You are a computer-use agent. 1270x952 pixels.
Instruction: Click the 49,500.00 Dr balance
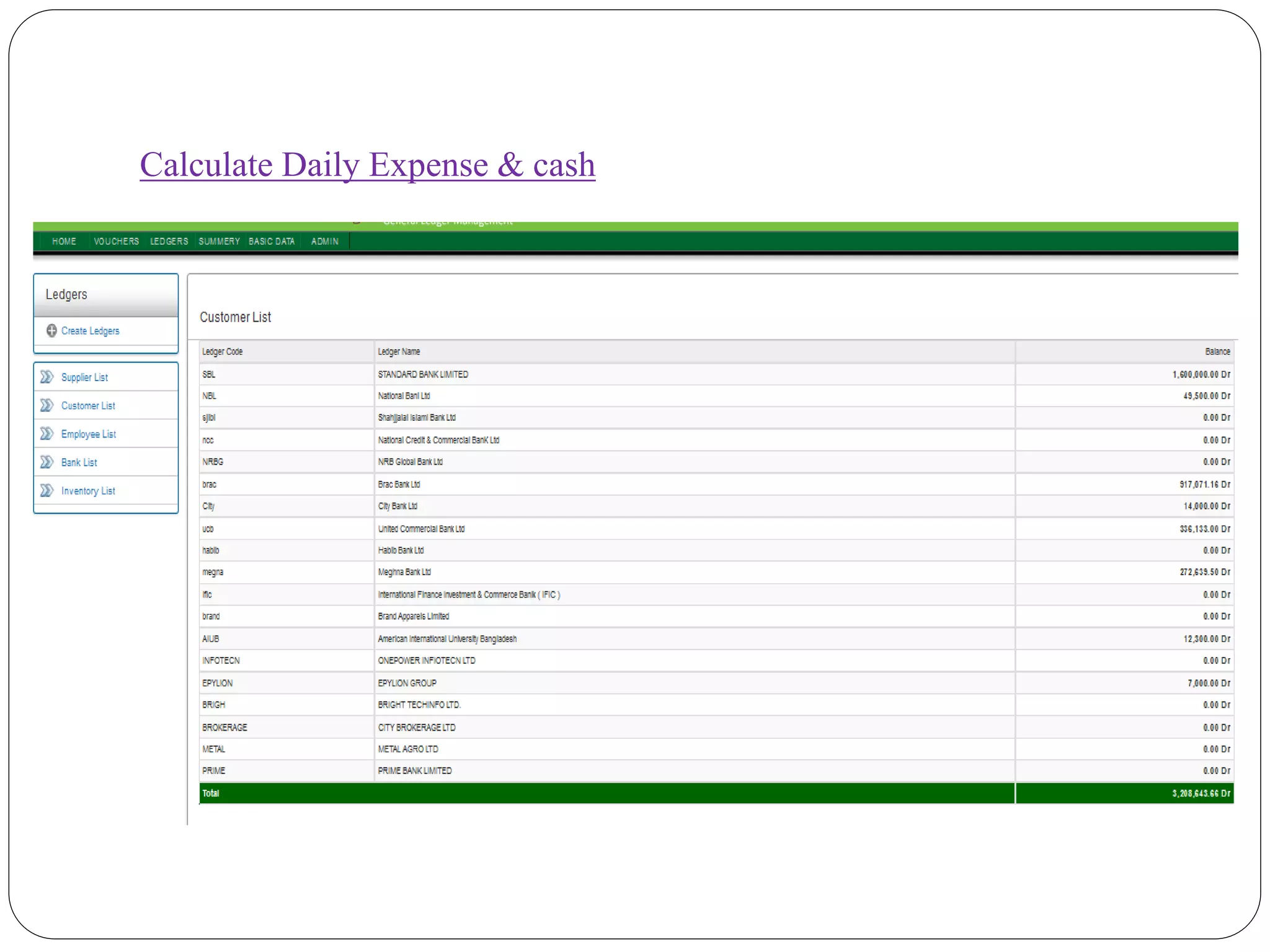point(1207,396)
